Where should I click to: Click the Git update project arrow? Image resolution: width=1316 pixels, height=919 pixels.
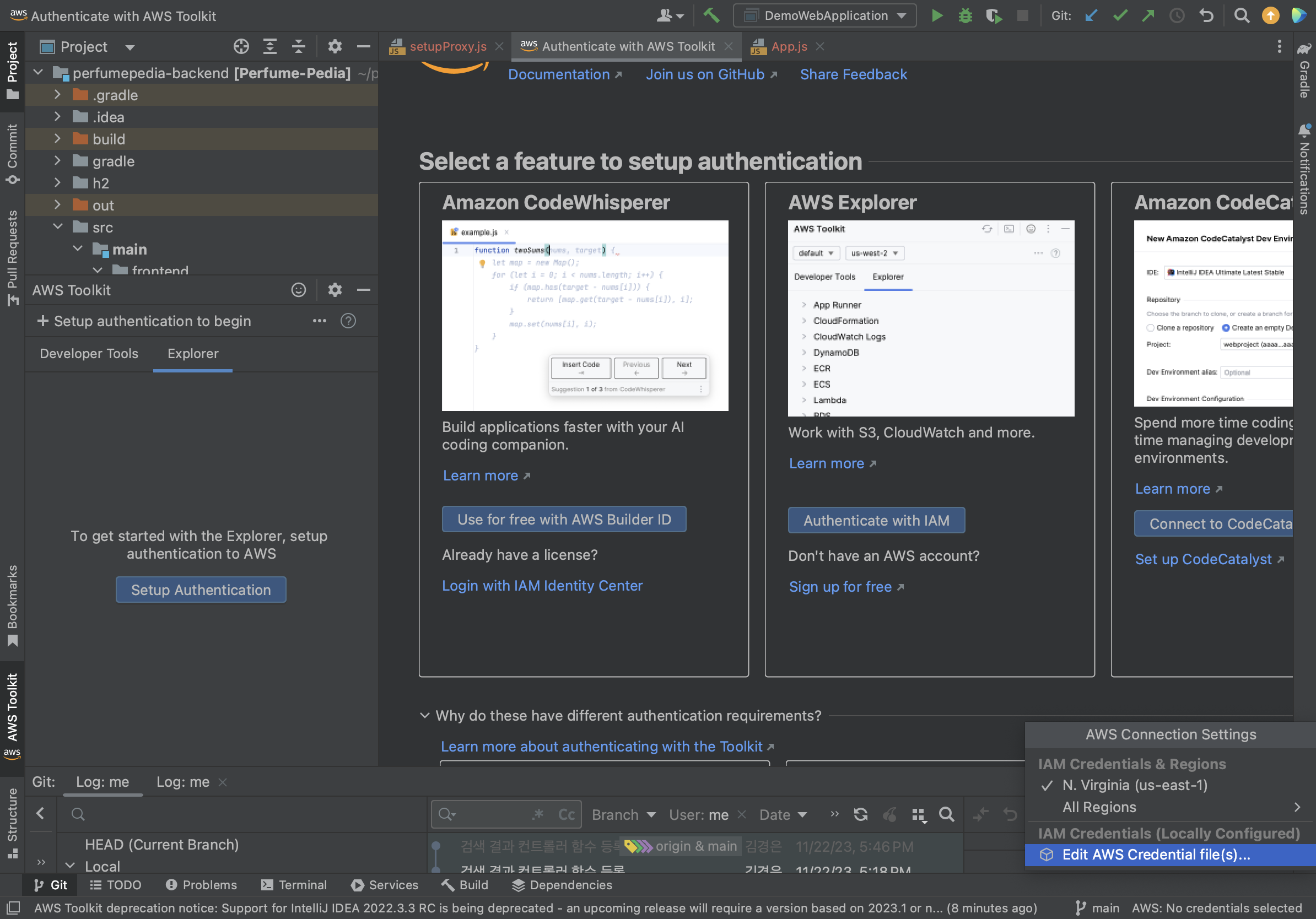click(1091, 15)
